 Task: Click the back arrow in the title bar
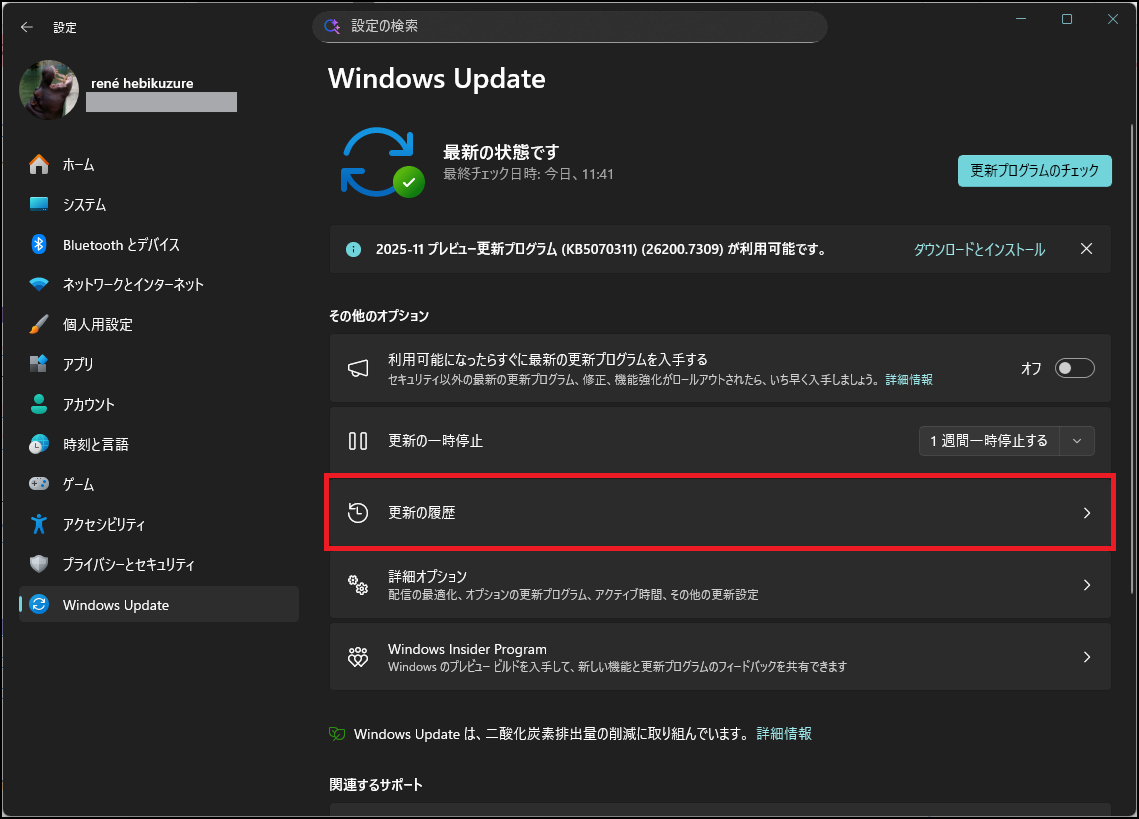(x=27, y=27)
